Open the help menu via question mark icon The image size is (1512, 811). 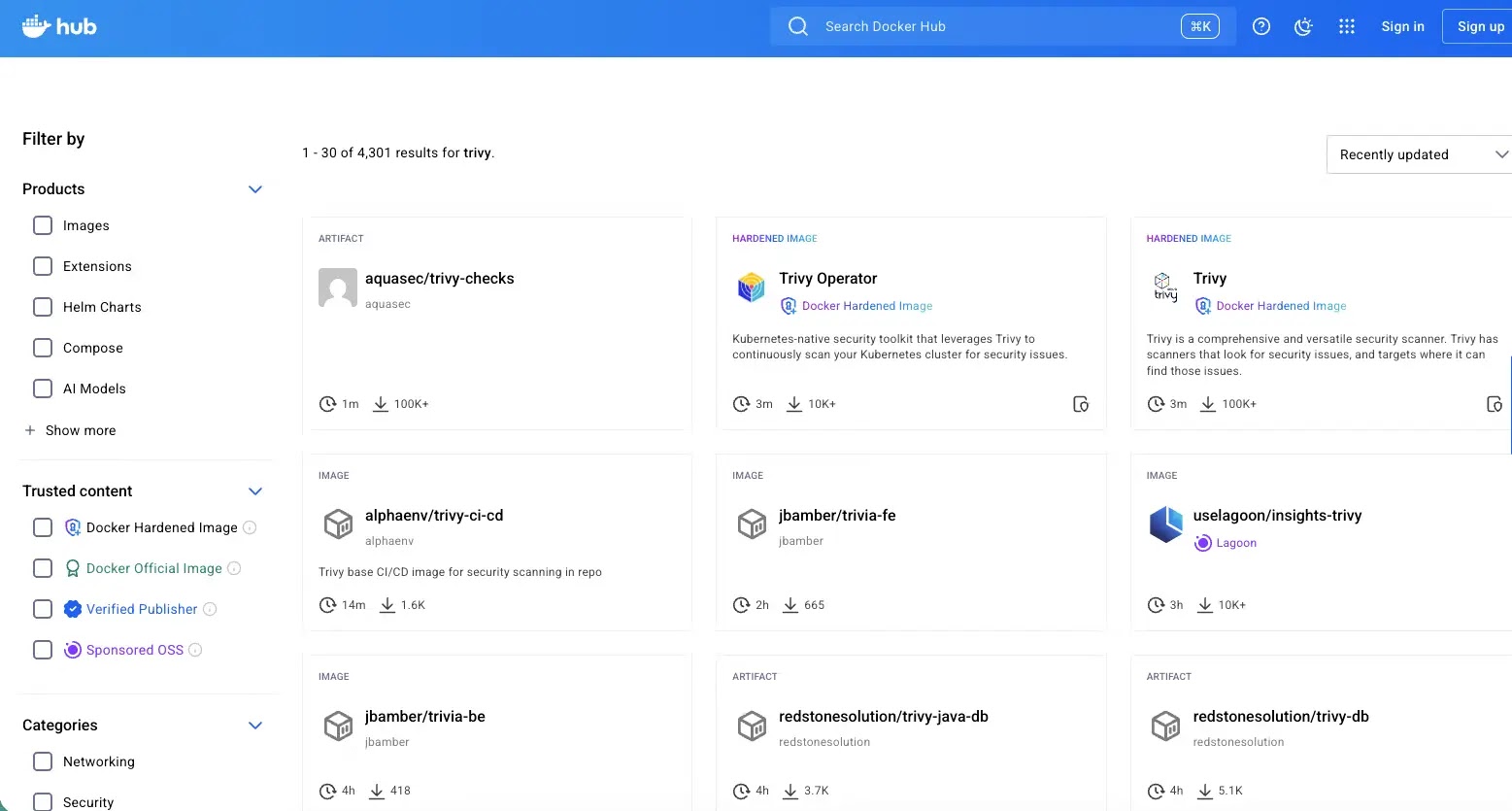[1260, 26]
